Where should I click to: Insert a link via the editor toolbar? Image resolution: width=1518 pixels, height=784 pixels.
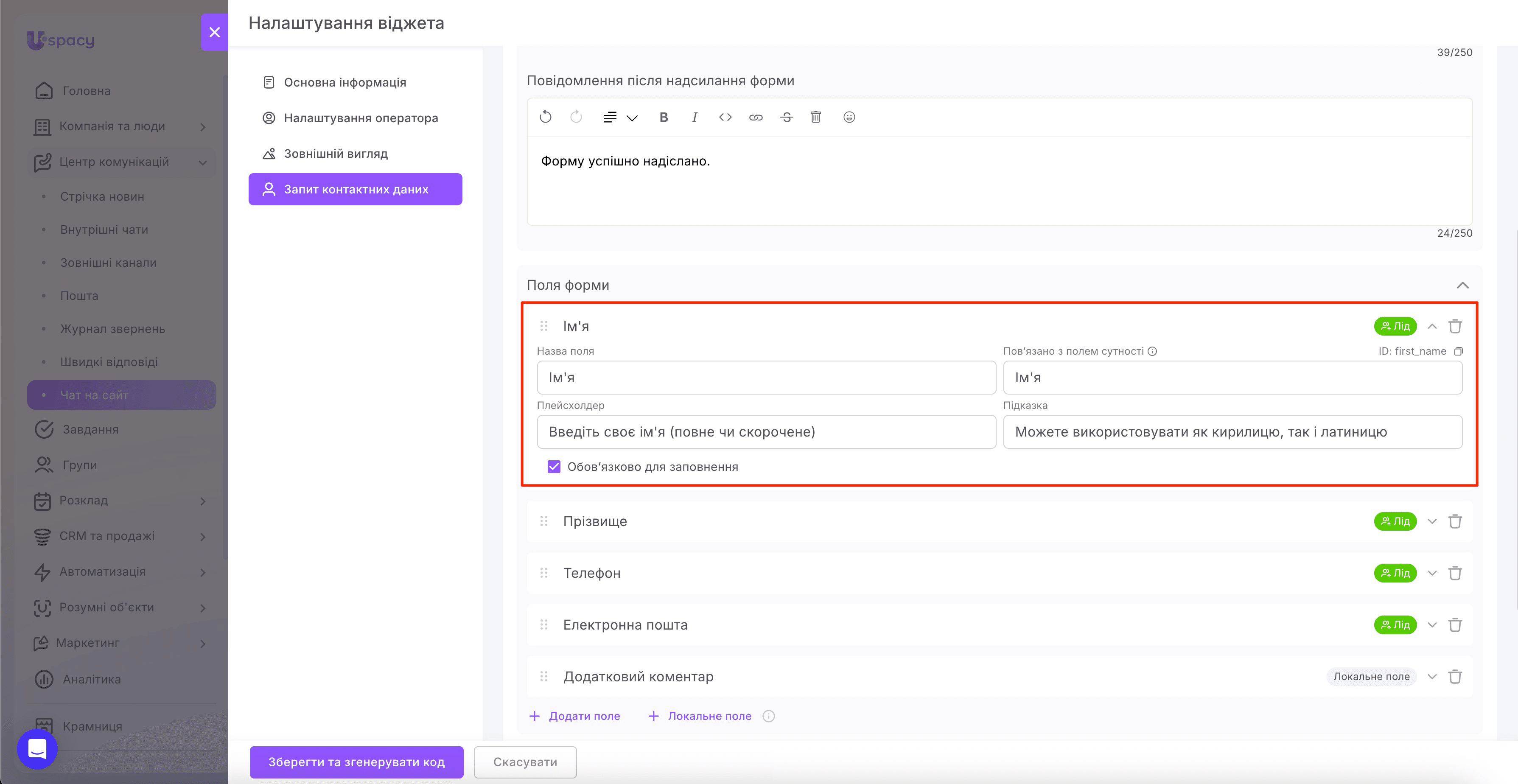[756, 118]
